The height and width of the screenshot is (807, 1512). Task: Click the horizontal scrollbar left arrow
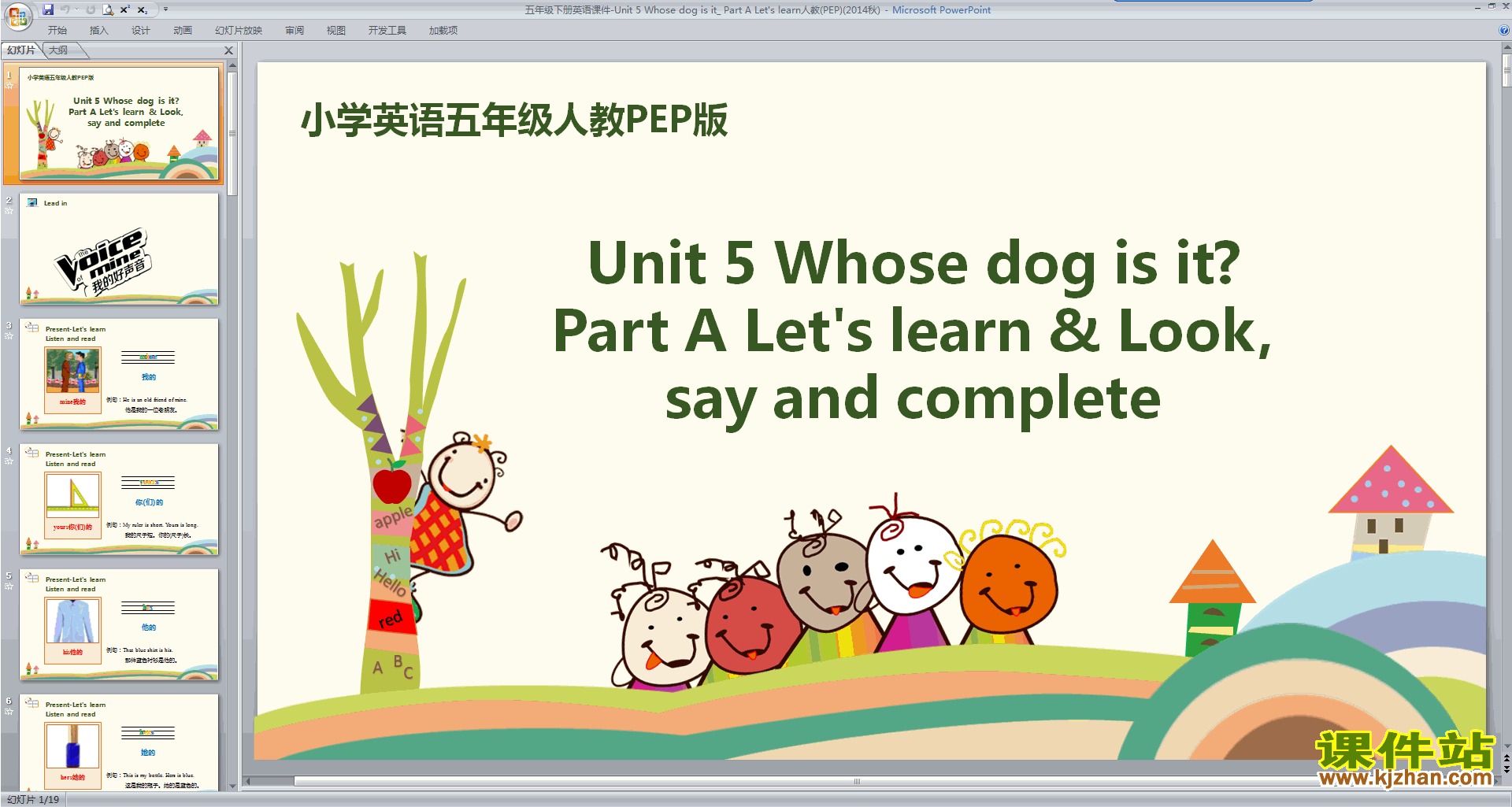(x=247, y=782)
